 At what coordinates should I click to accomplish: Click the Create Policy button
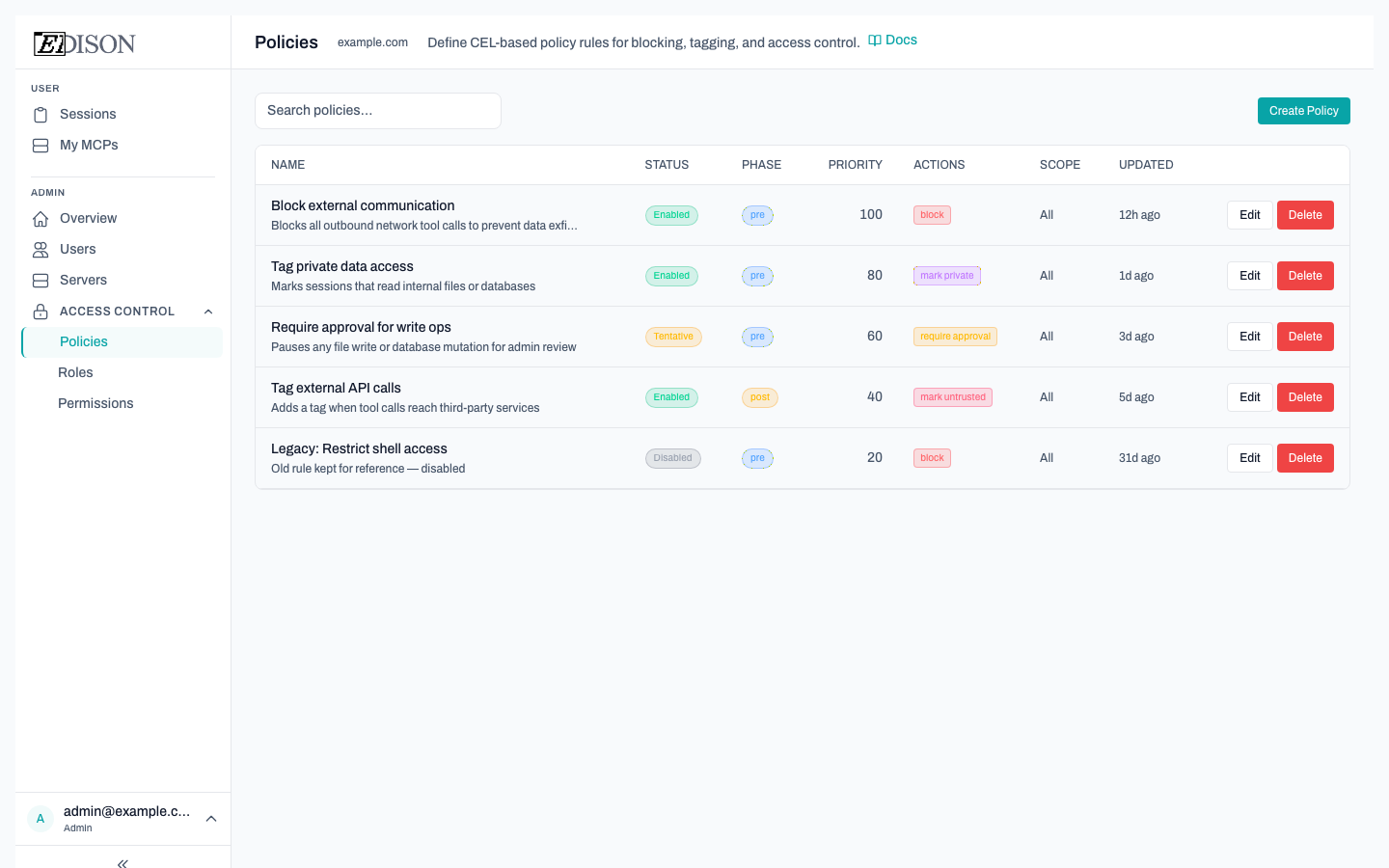[x=1303, y=110]
